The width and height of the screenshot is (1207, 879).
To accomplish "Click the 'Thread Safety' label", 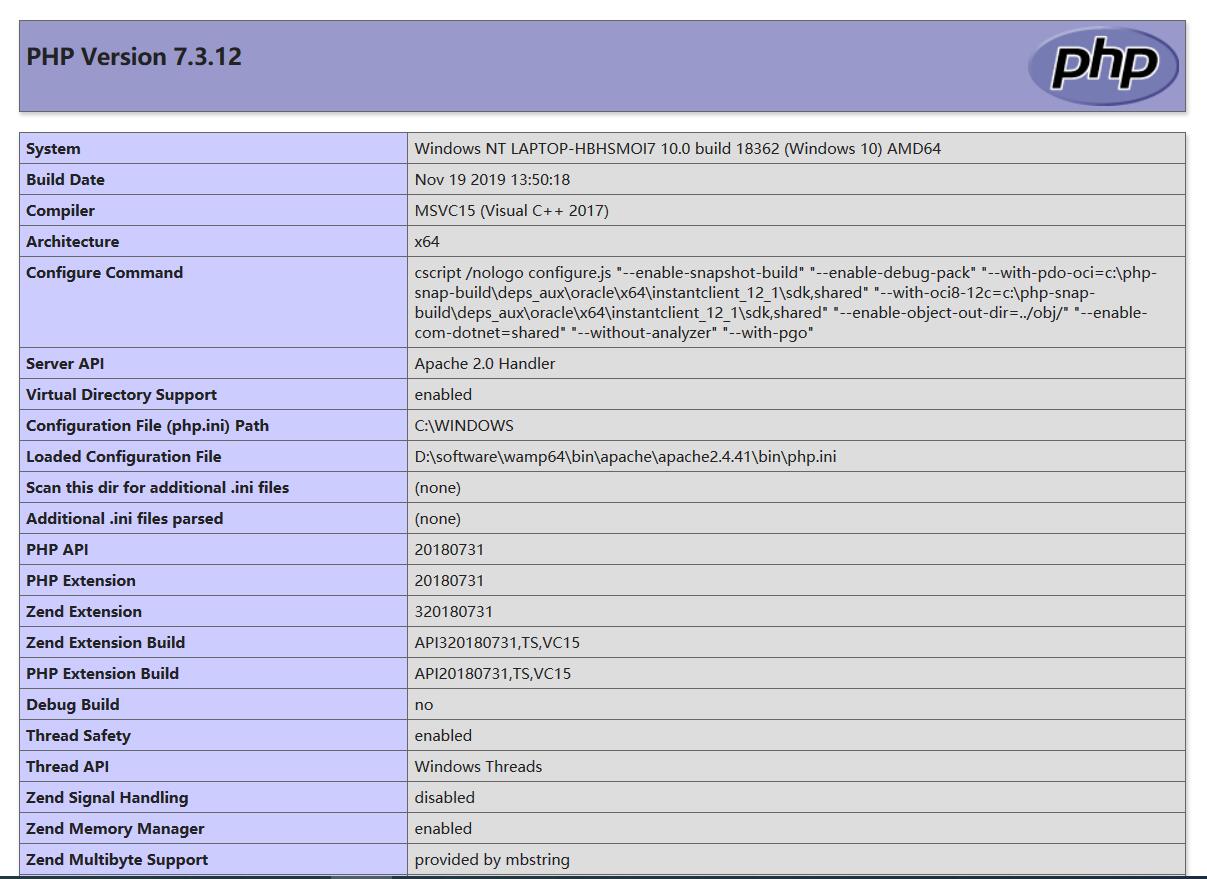I will 79,736.
